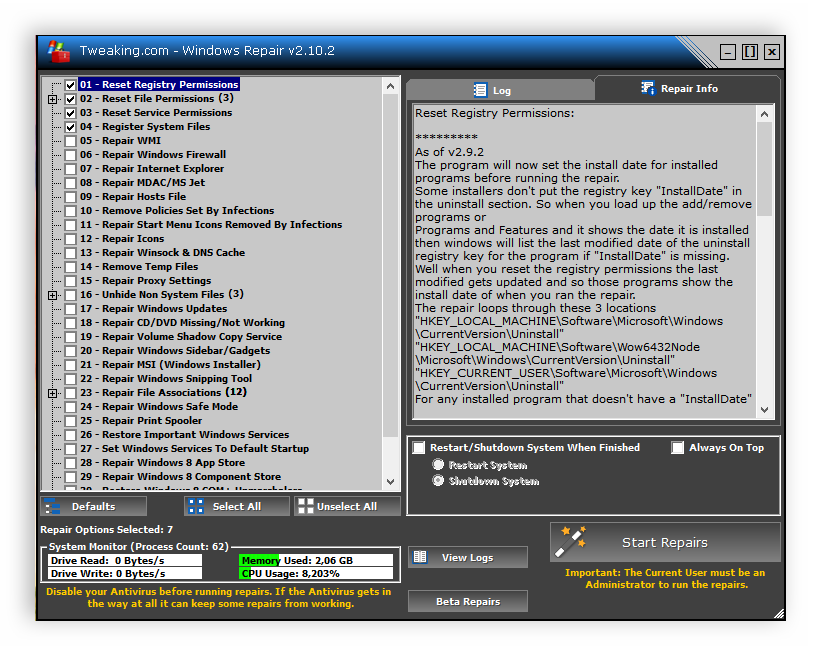The height and width of the screenshot is (656, 821).
Task: Click the Repair Options Selected: 7 text
Action: pyautogui.click(x=107, y=530)
